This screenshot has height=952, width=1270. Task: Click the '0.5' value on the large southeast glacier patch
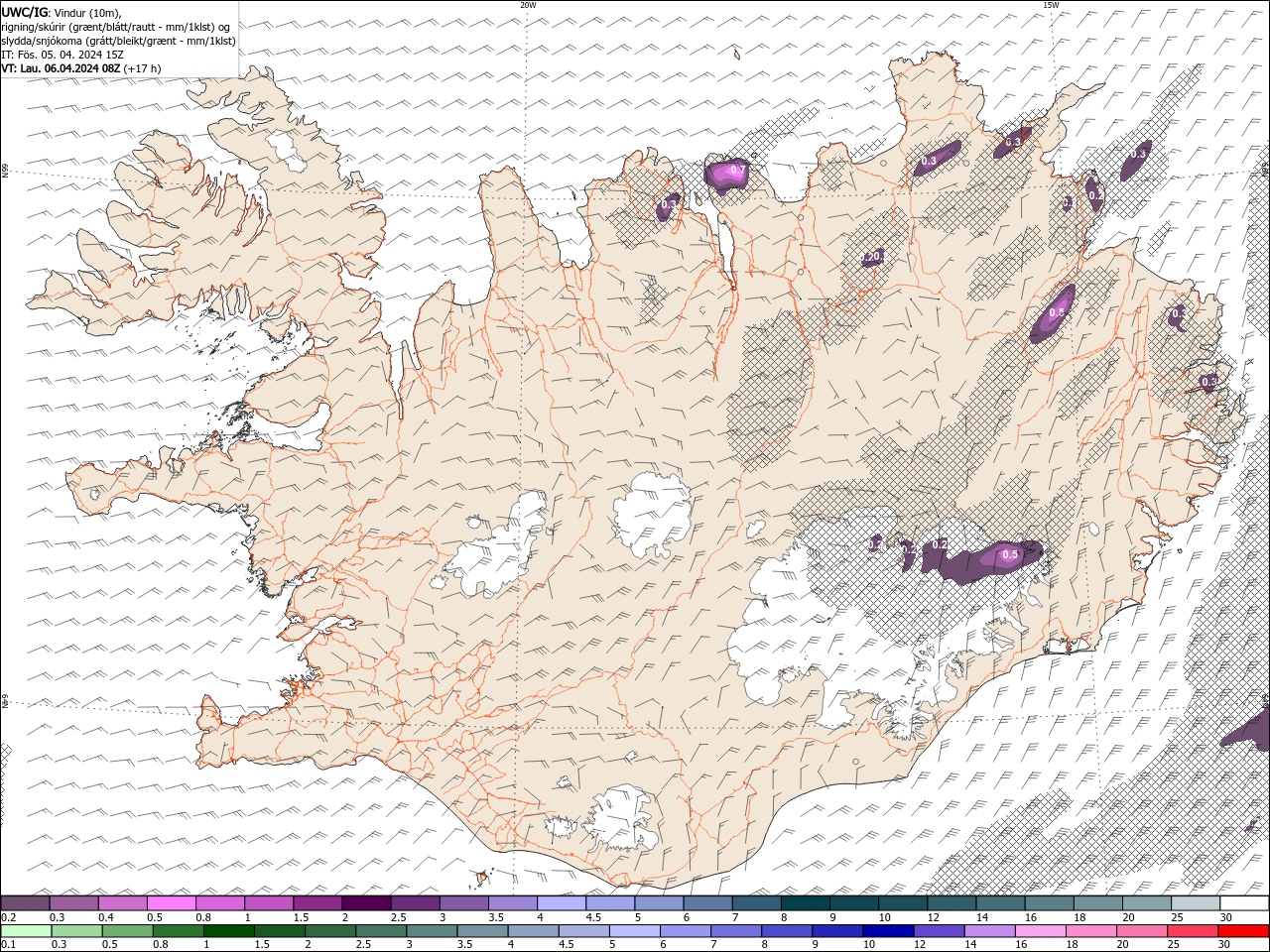click(1010, 554)
